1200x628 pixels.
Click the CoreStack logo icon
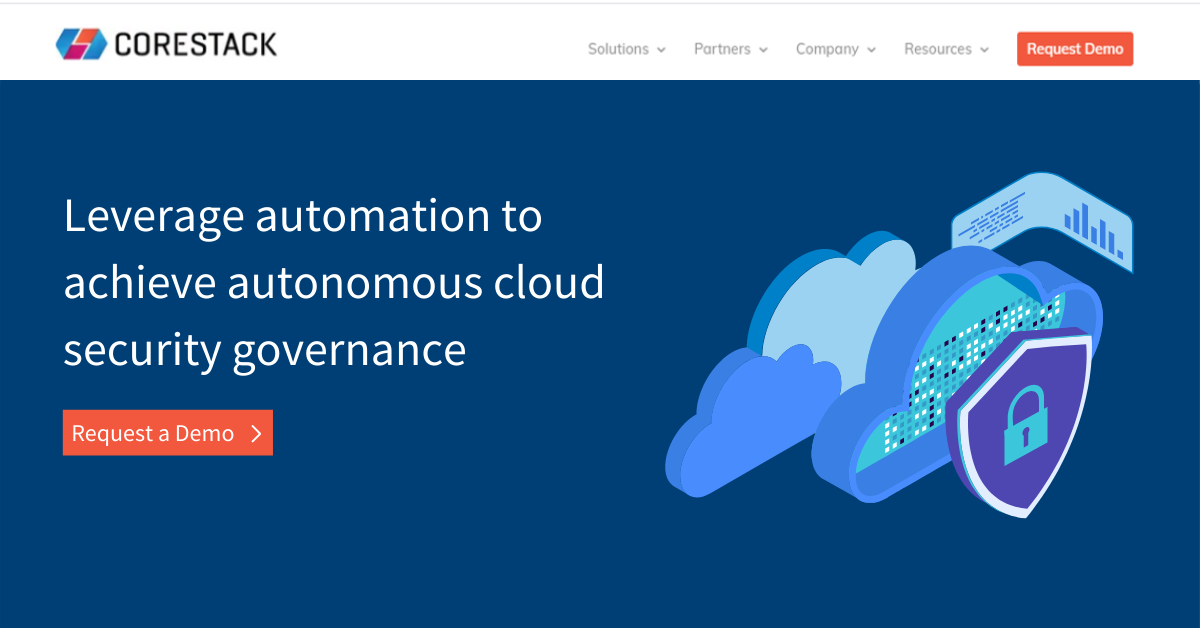click(82, 43)
